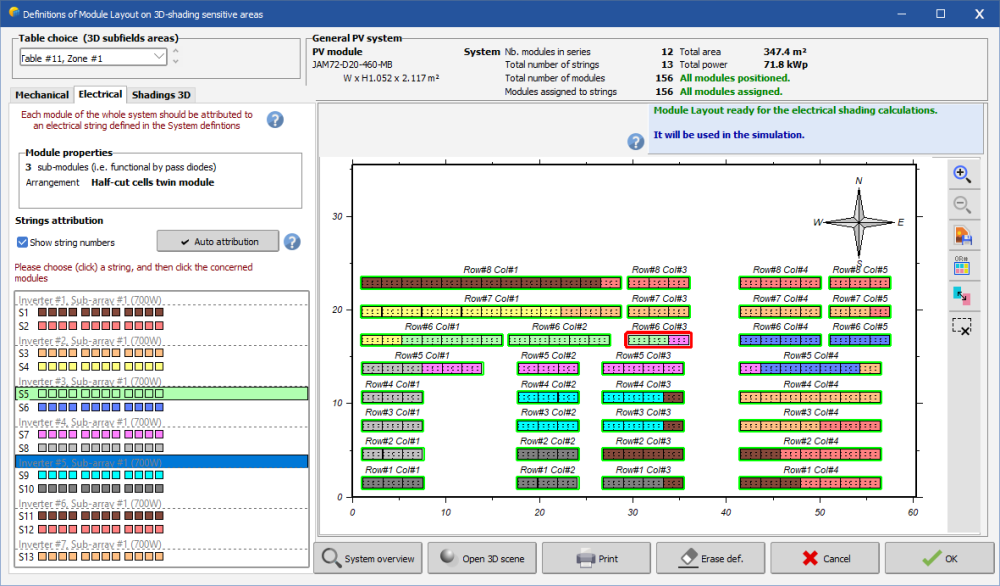Click the colored string grid icon

click(962, 266)
